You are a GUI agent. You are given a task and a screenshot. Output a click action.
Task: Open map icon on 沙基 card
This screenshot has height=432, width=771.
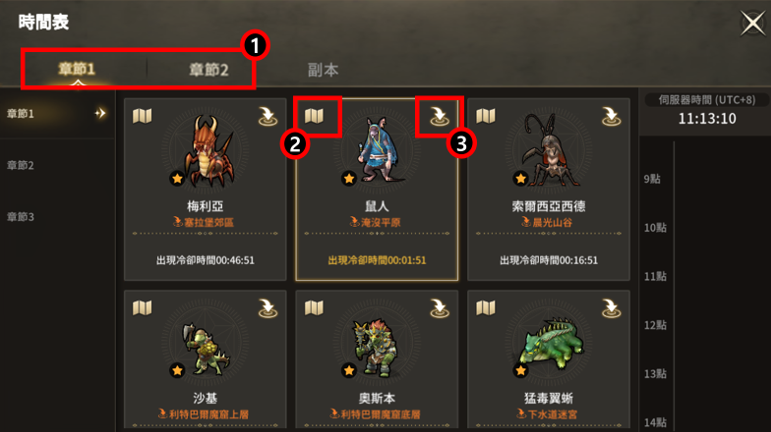[x=142, y=308]
